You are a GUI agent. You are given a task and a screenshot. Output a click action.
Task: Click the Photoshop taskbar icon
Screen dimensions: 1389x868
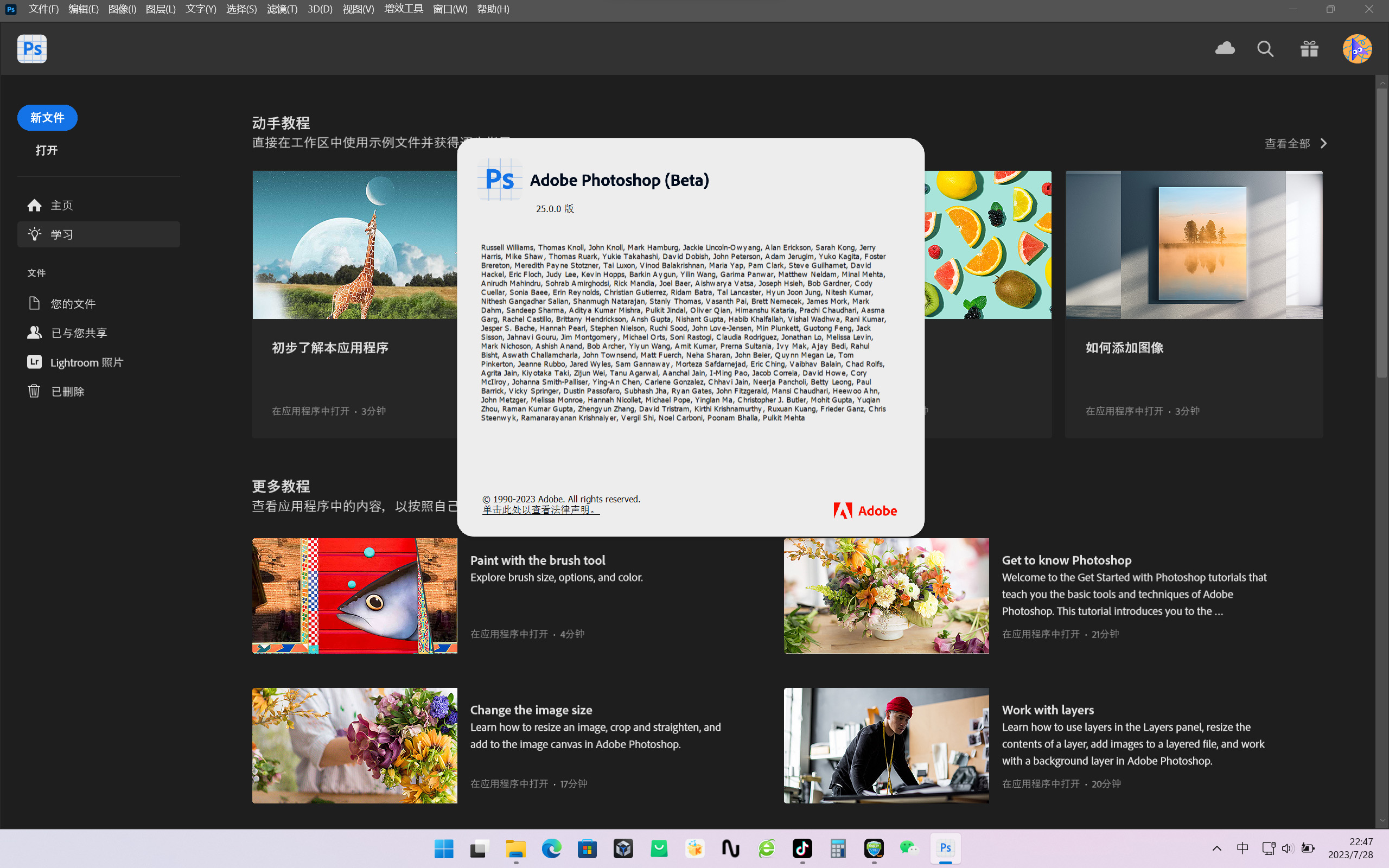pyautogui.click(x=945, y=848)
